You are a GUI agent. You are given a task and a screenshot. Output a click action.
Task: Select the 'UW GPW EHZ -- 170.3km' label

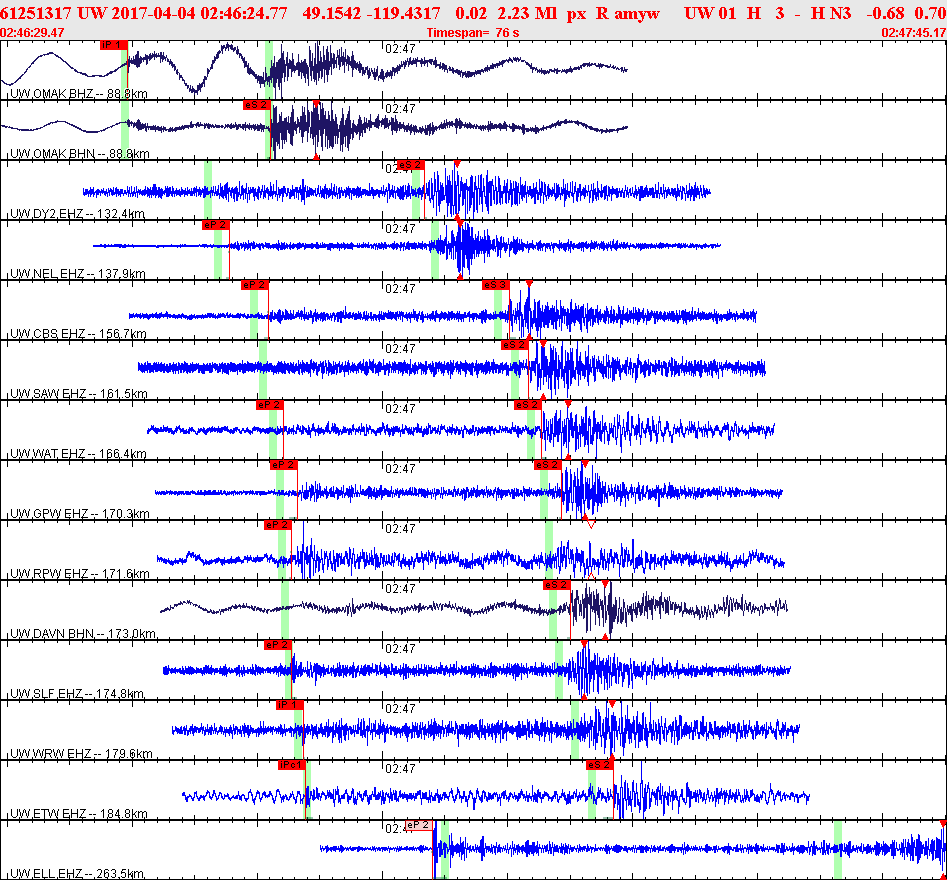click(80, 513)
